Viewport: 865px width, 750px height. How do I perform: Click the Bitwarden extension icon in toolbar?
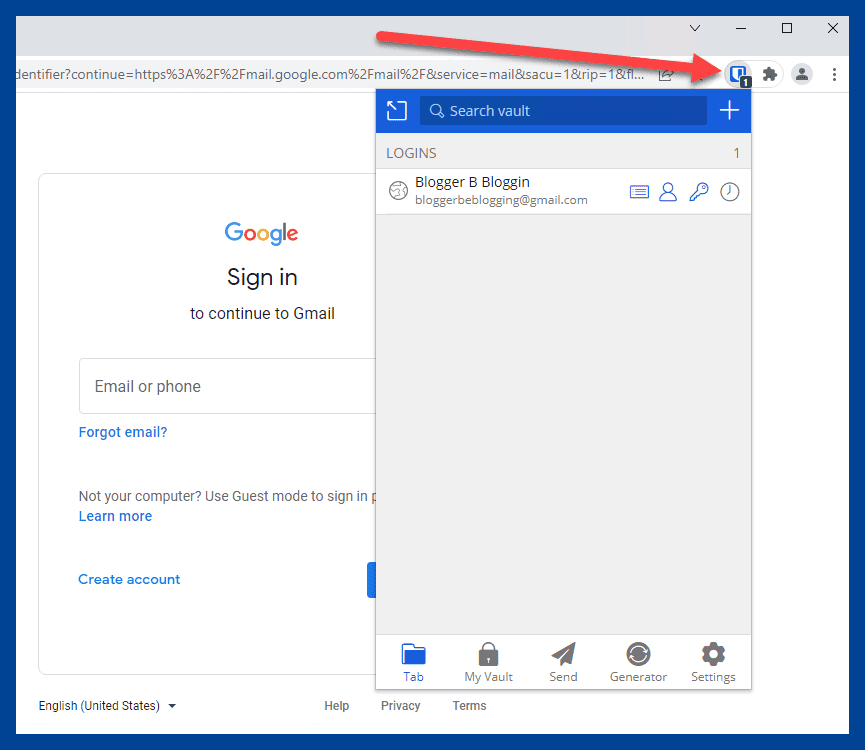(738, 74)
